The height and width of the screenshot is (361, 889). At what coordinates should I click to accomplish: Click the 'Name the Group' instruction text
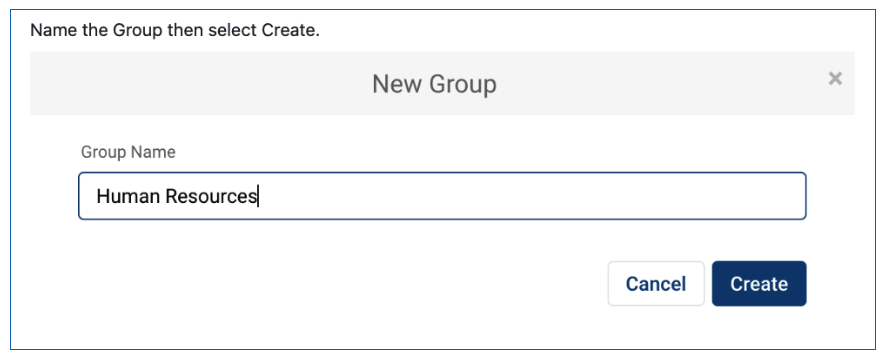click(x=96, y=30)
